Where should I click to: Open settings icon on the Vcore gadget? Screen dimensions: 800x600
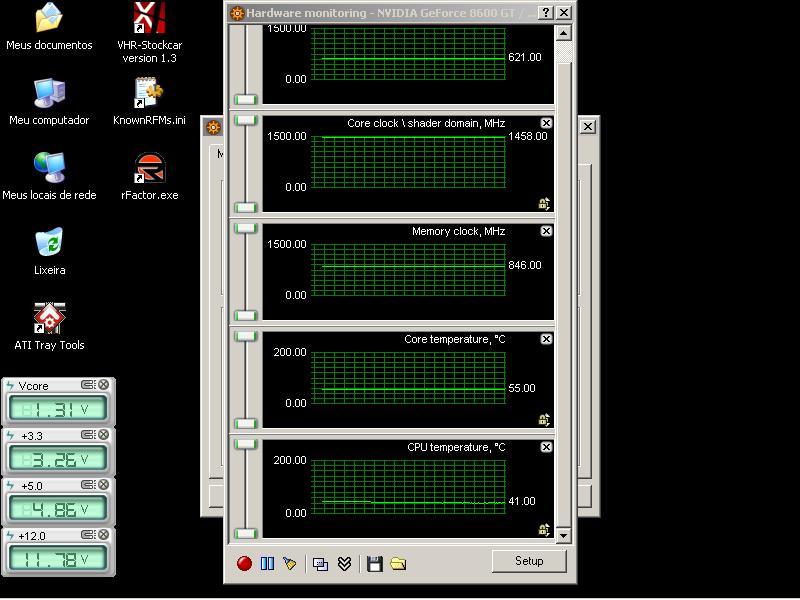coord(88,385)
